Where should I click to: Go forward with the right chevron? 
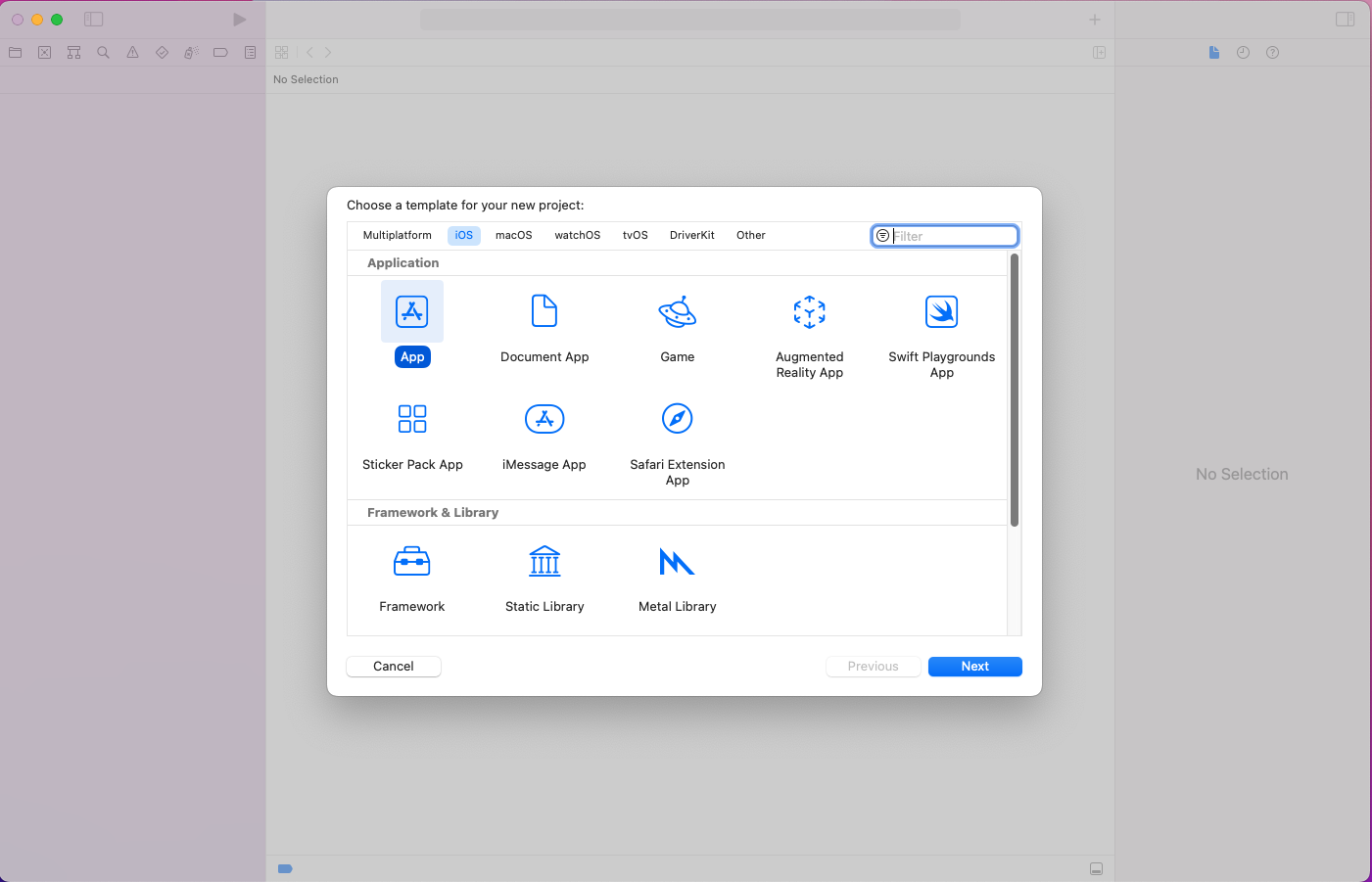point(328,53)
